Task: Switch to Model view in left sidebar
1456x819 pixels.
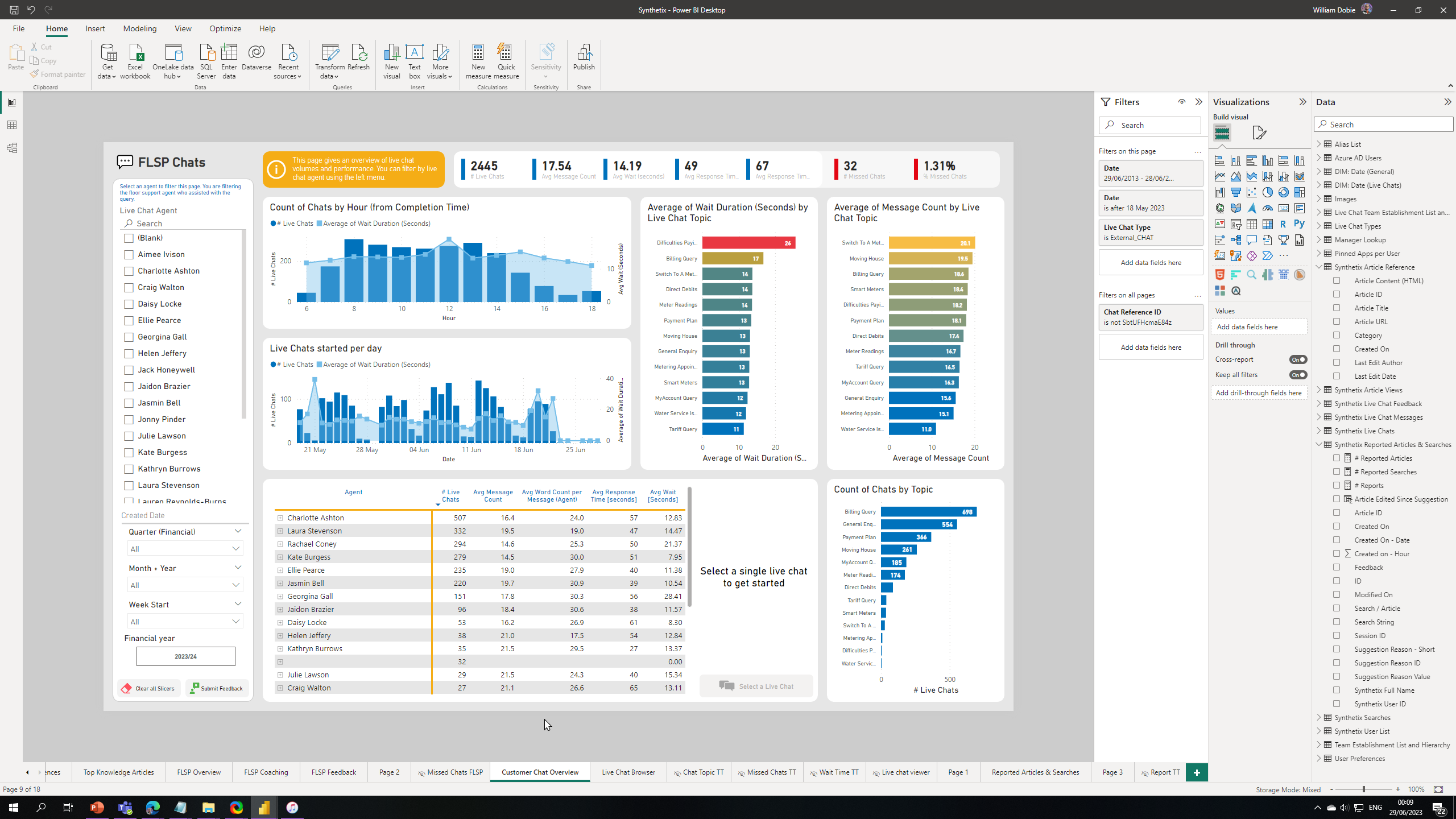Action: click(12, 148)
